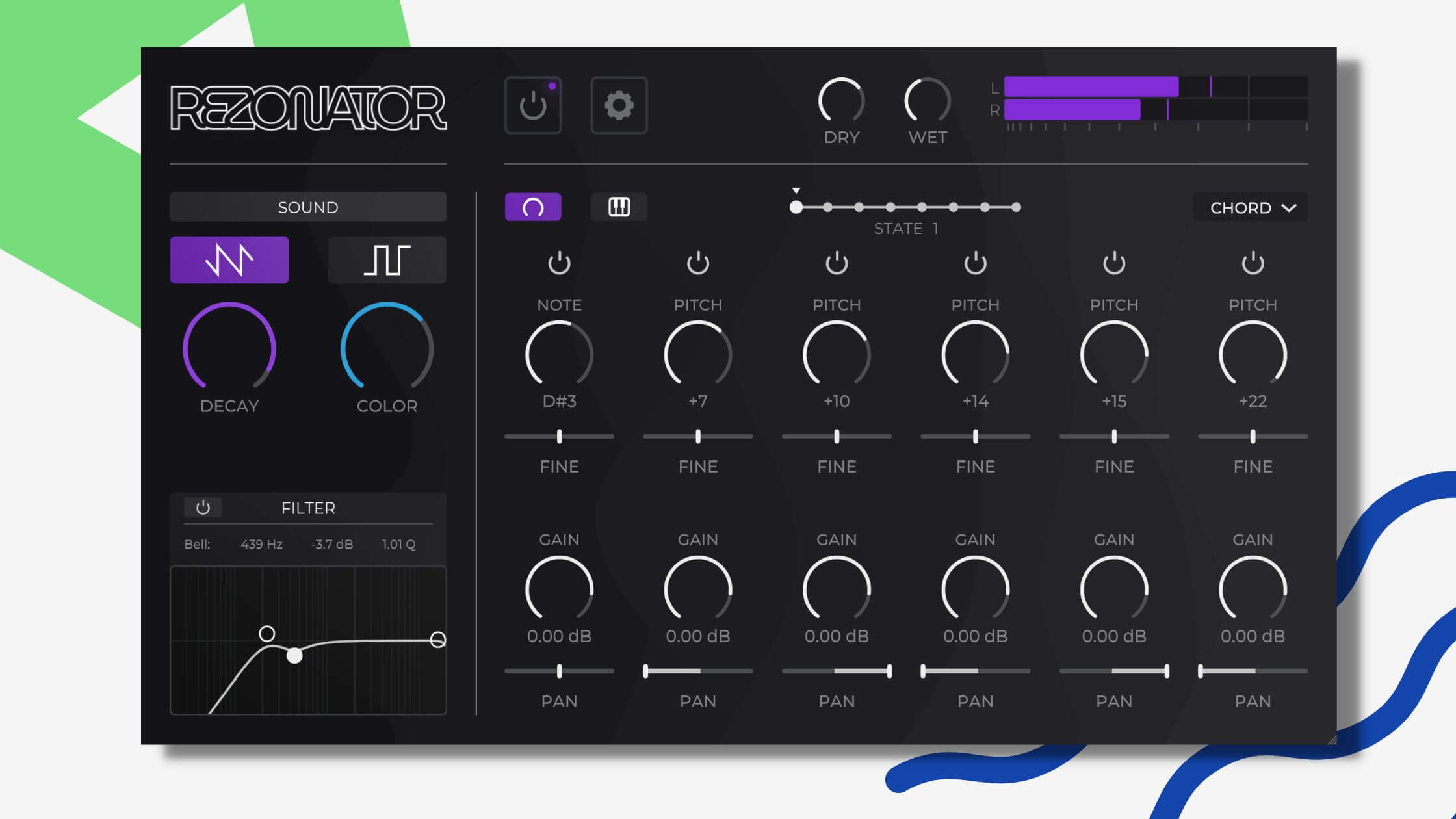Toggle the first PITCH column power button

697,263
